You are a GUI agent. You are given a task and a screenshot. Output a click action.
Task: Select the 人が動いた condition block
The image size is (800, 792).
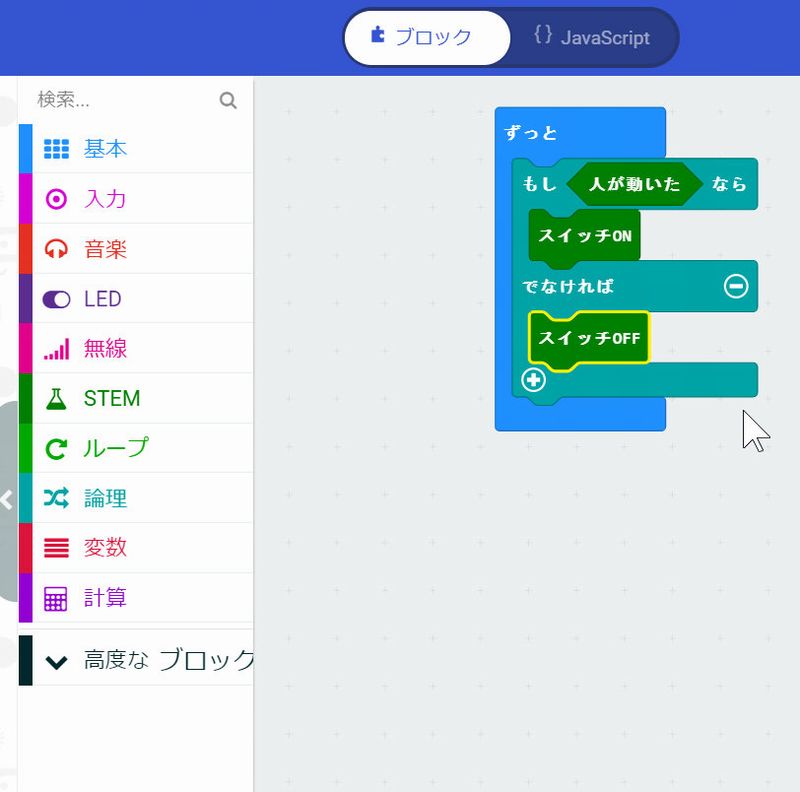point(634,184)
